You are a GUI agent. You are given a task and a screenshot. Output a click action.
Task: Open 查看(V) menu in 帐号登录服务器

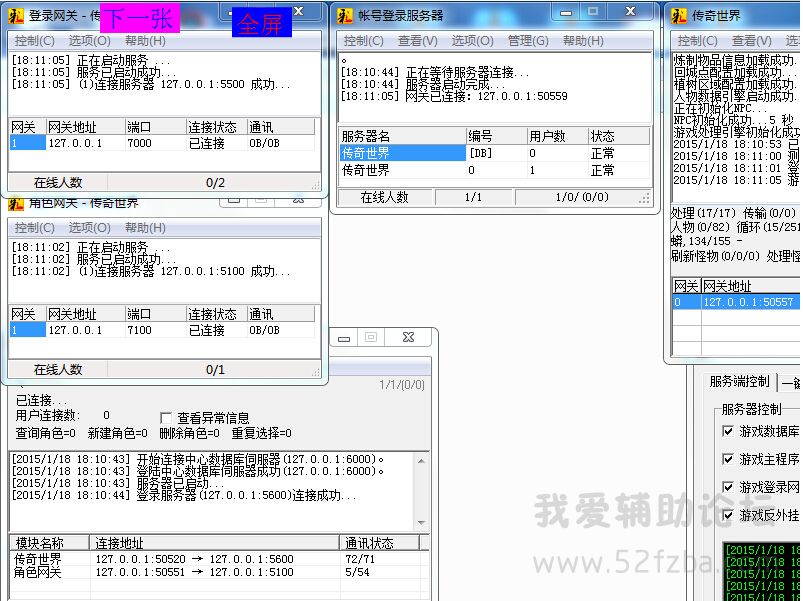click(x=417, y=41)
